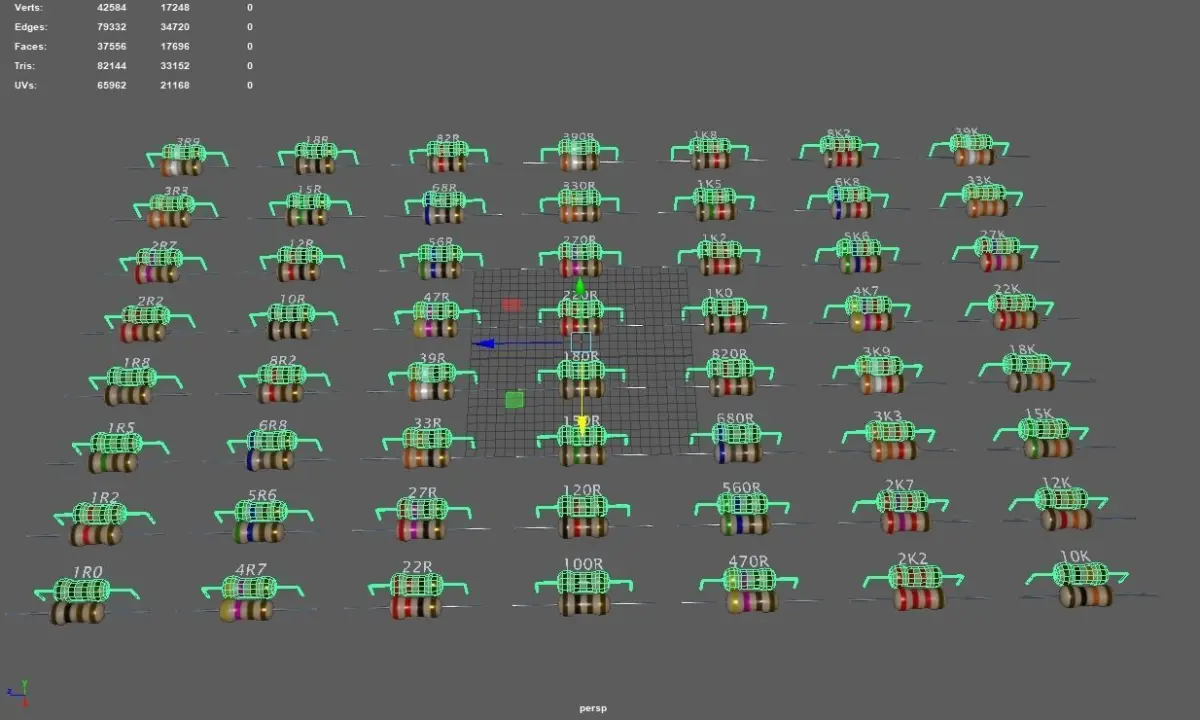This screenshot has width=1200, height=720.
Task: Choose the 470R resistor mesh
Action: (x=749, y=590)
